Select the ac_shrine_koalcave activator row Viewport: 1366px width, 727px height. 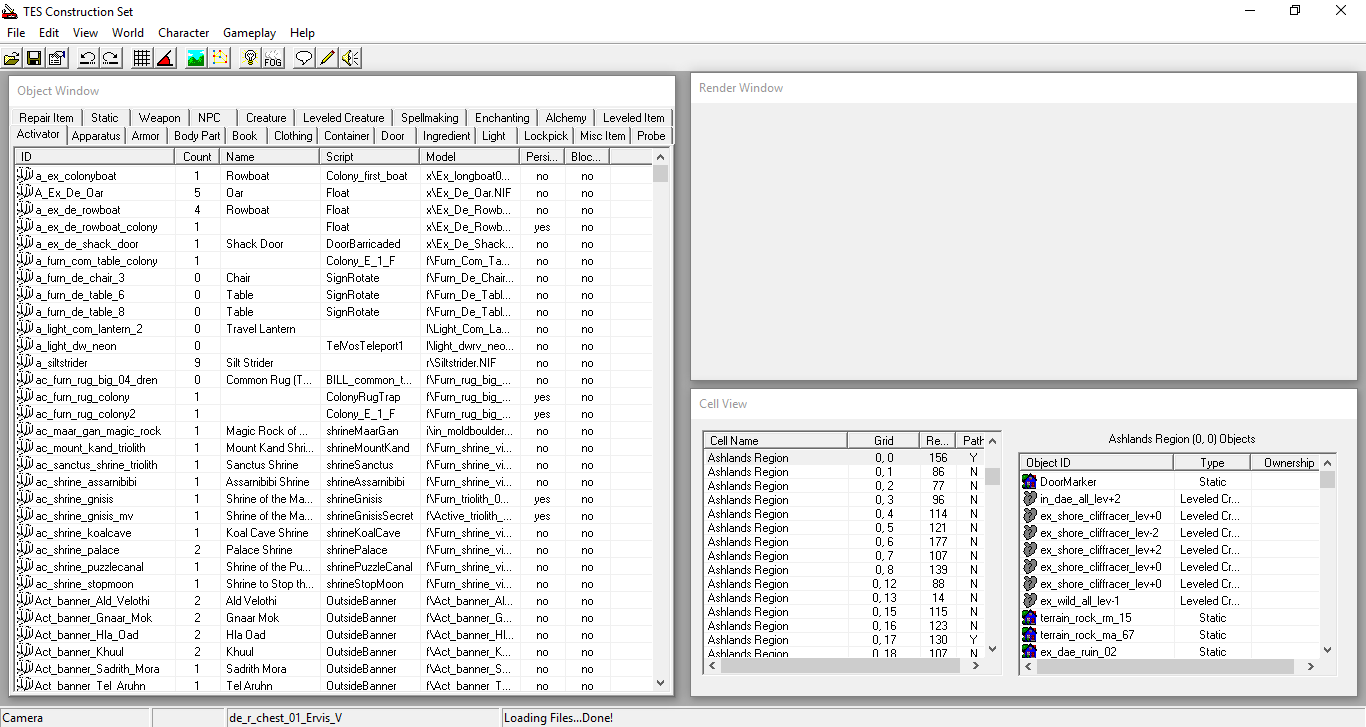tap(334, 533)
